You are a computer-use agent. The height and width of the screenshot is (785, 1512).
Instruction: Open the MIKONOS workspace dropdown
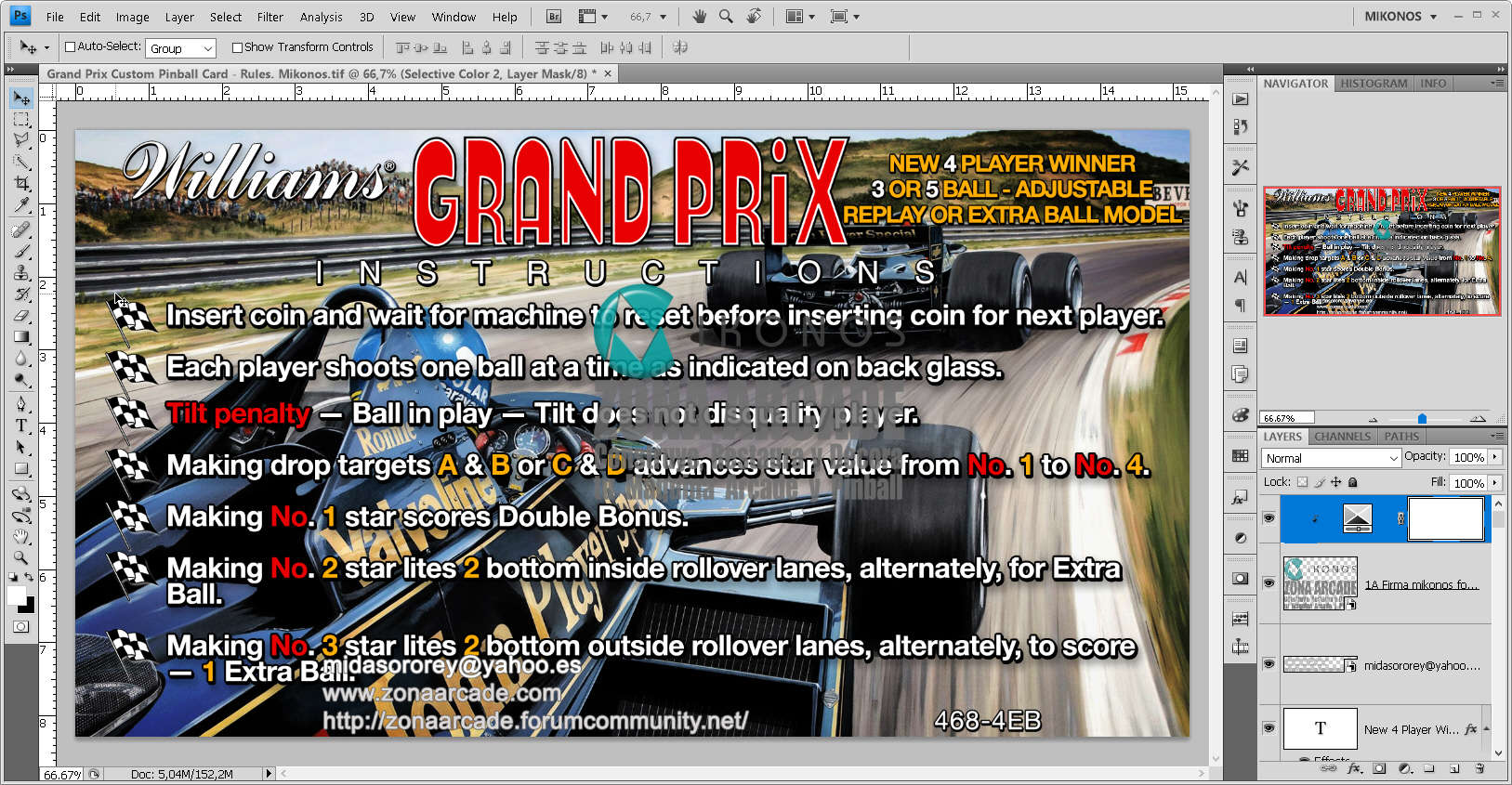1400,17
